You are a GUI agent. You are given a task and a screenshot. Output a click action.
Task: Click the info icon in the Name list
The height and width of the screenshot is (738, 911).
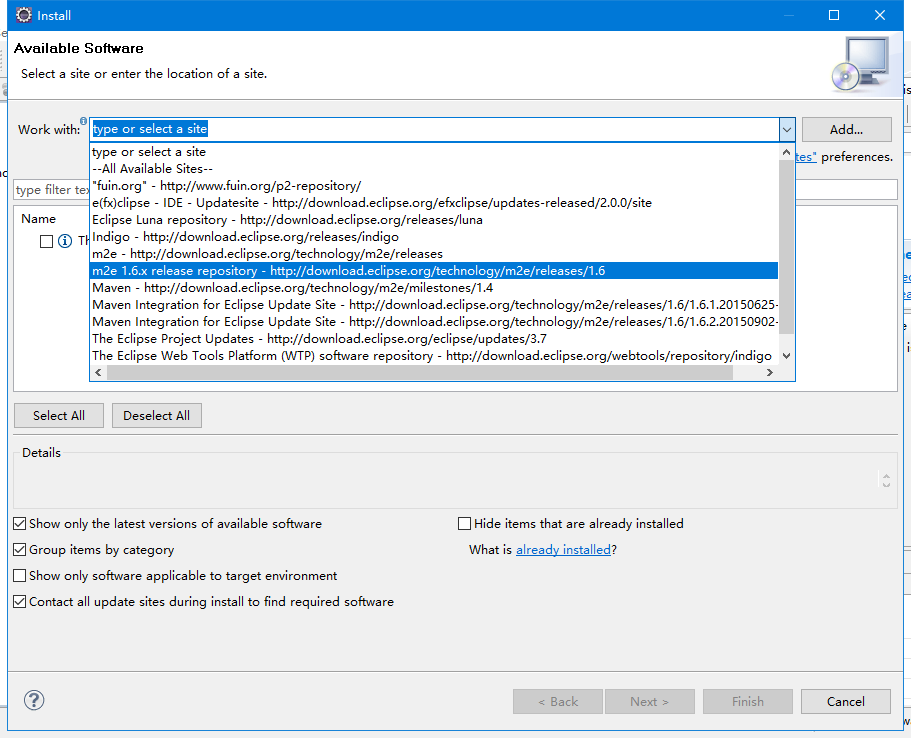pos(65,241)
